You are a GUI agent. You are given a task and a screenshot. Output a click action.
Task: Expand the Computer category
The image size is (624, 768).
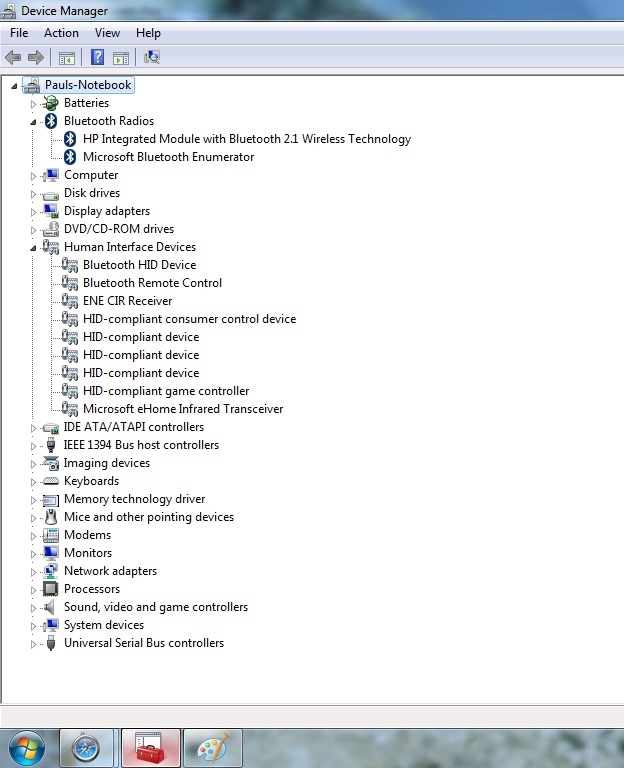[33, 176]
